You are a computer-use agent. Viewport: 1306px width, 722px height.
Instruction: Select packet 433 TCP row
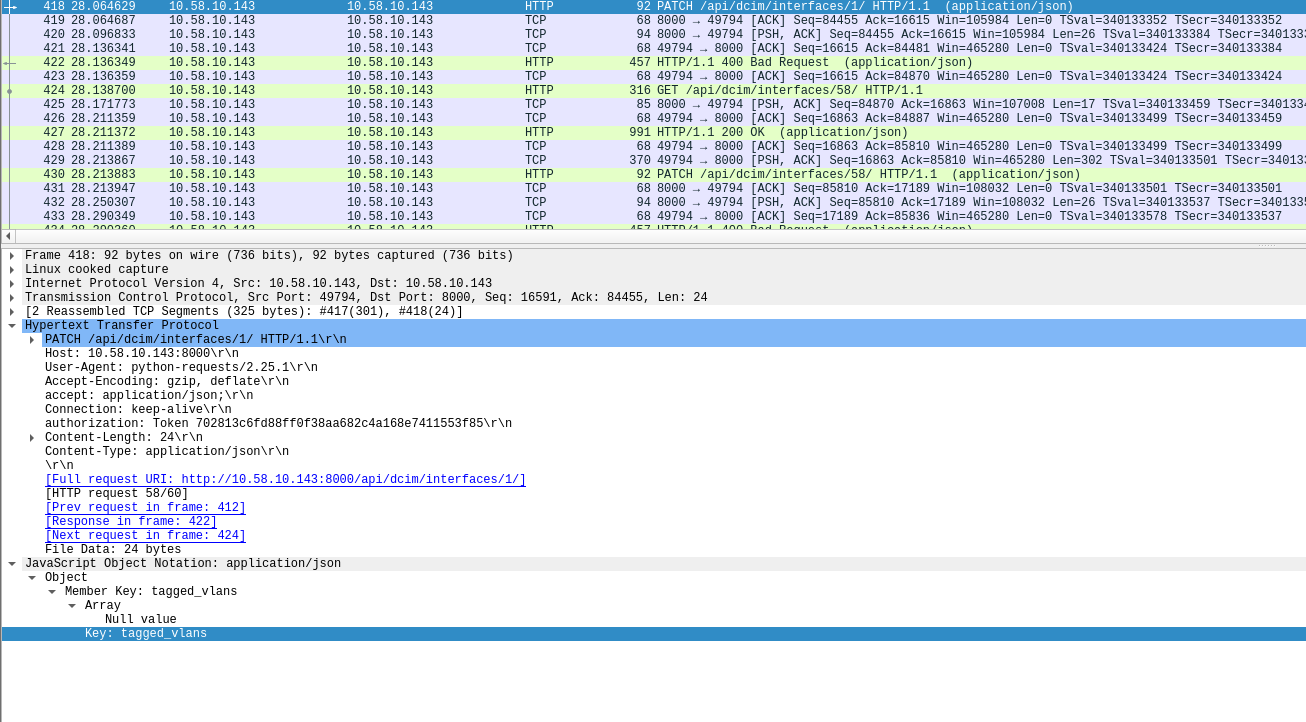653,217
